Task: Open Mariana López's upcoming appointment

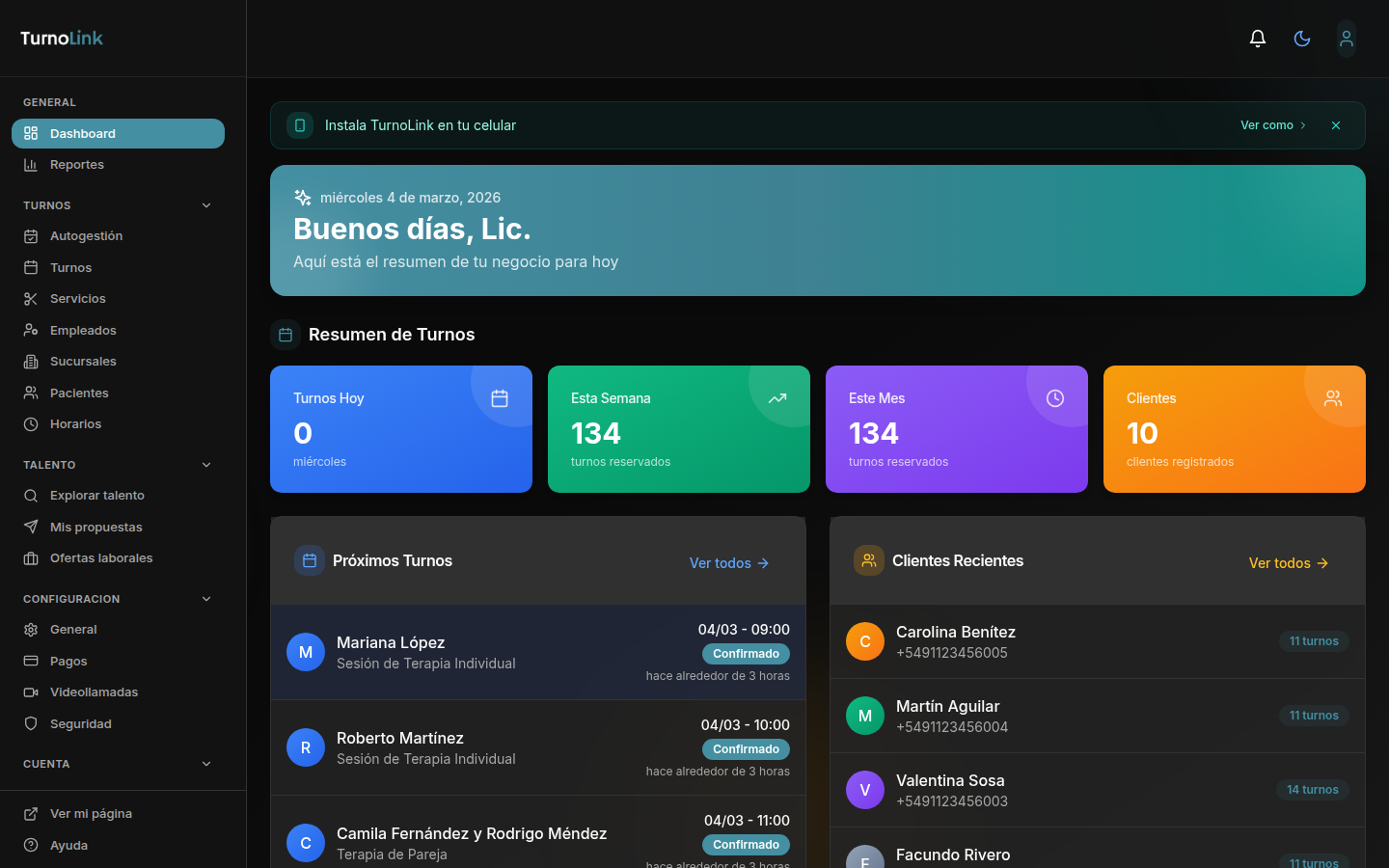Action: (537, 654)
